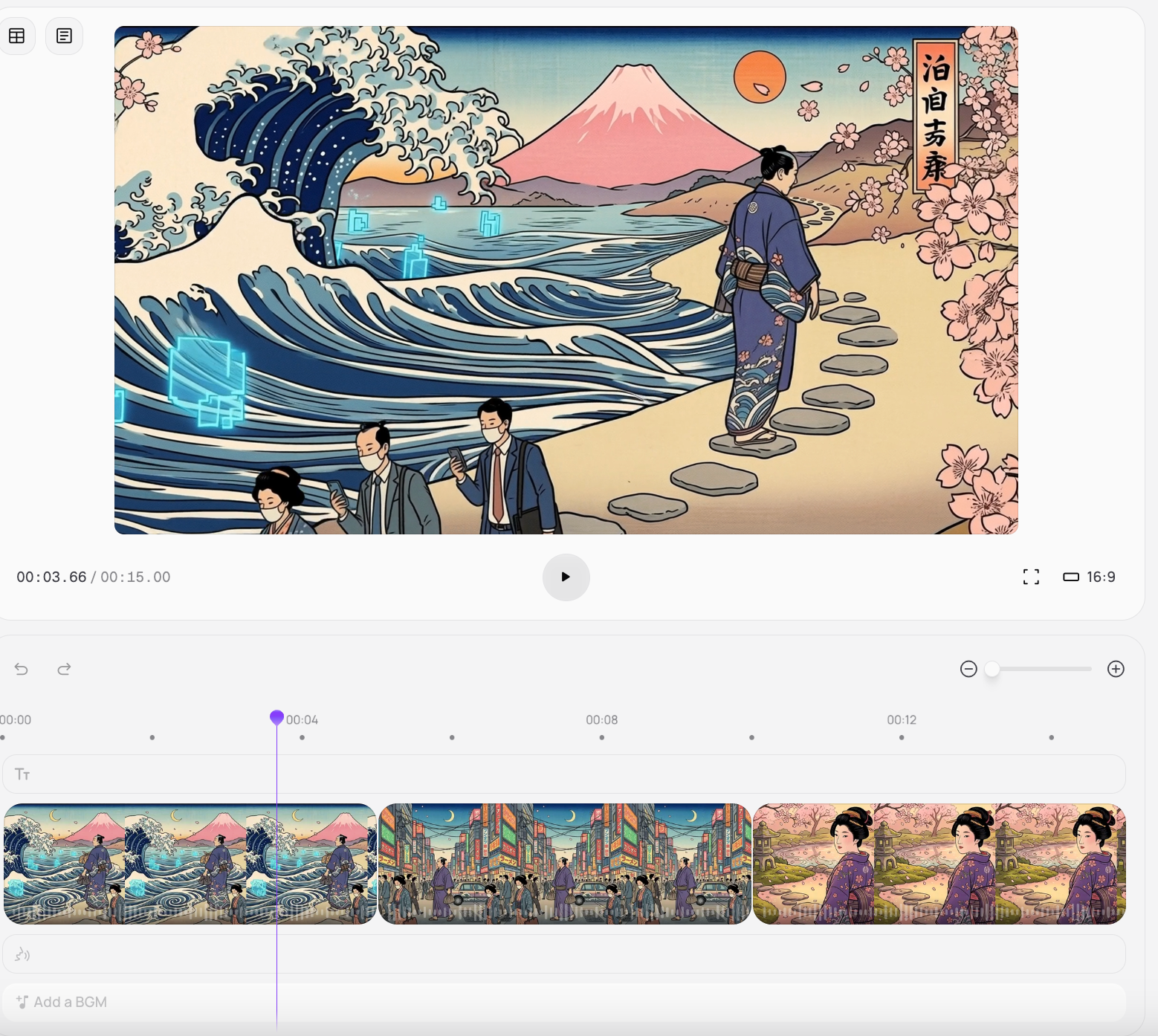Redo the last edit
The image size is (1158, 1036).
[64, 669]
